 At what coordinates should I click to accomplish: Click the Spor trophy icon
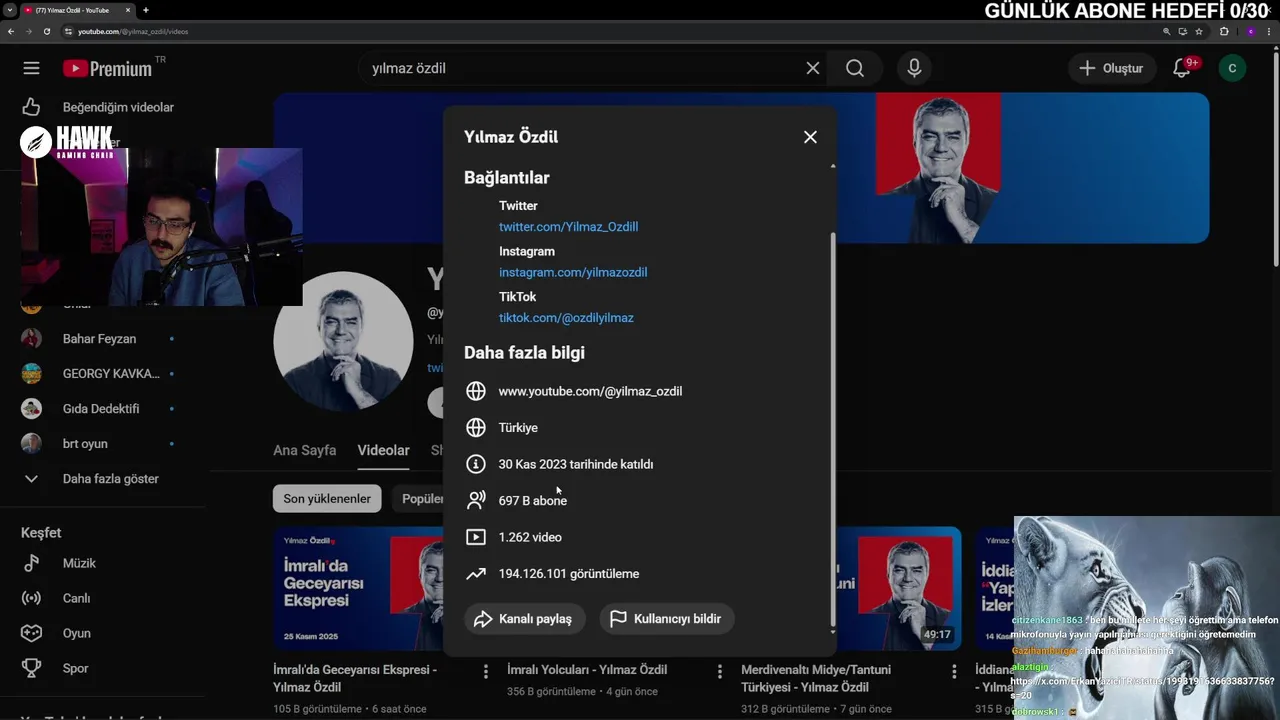click(31, 668)
